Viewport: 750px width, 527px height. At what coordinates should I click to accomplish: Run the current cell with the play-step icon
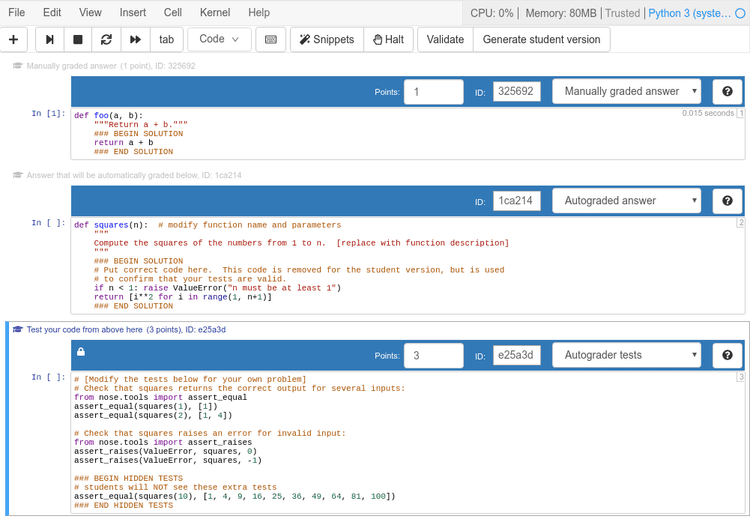point(49,40)
